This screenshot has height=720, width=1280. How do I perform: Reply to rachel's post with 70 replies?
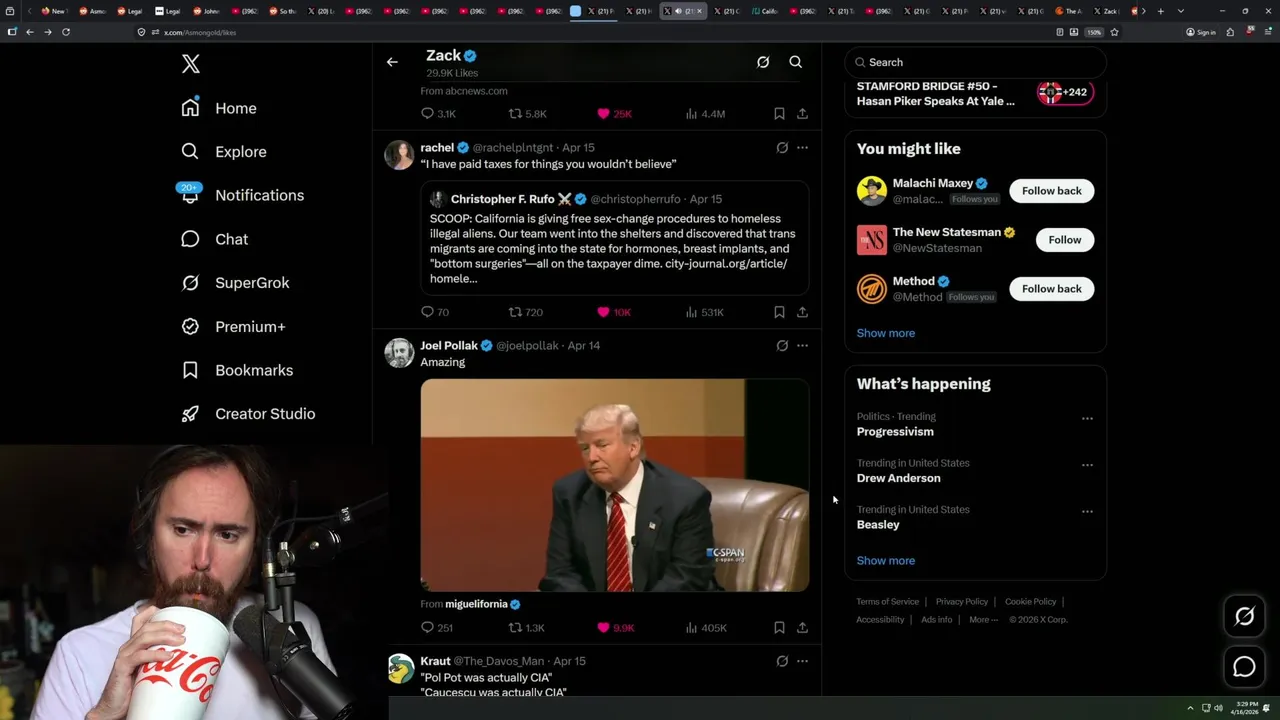(x=435, y=312)
